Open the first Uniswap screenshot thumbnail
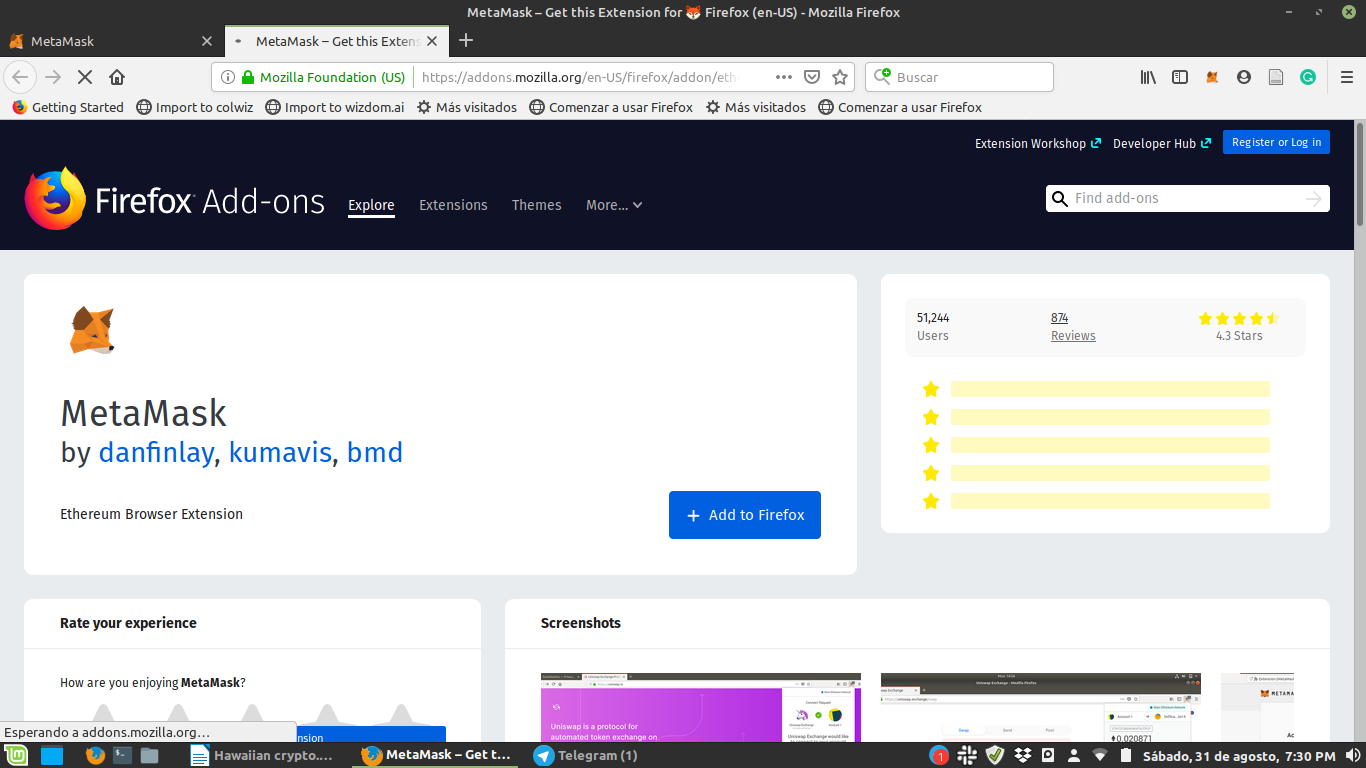1366x768 pixels. pos(701,708)
